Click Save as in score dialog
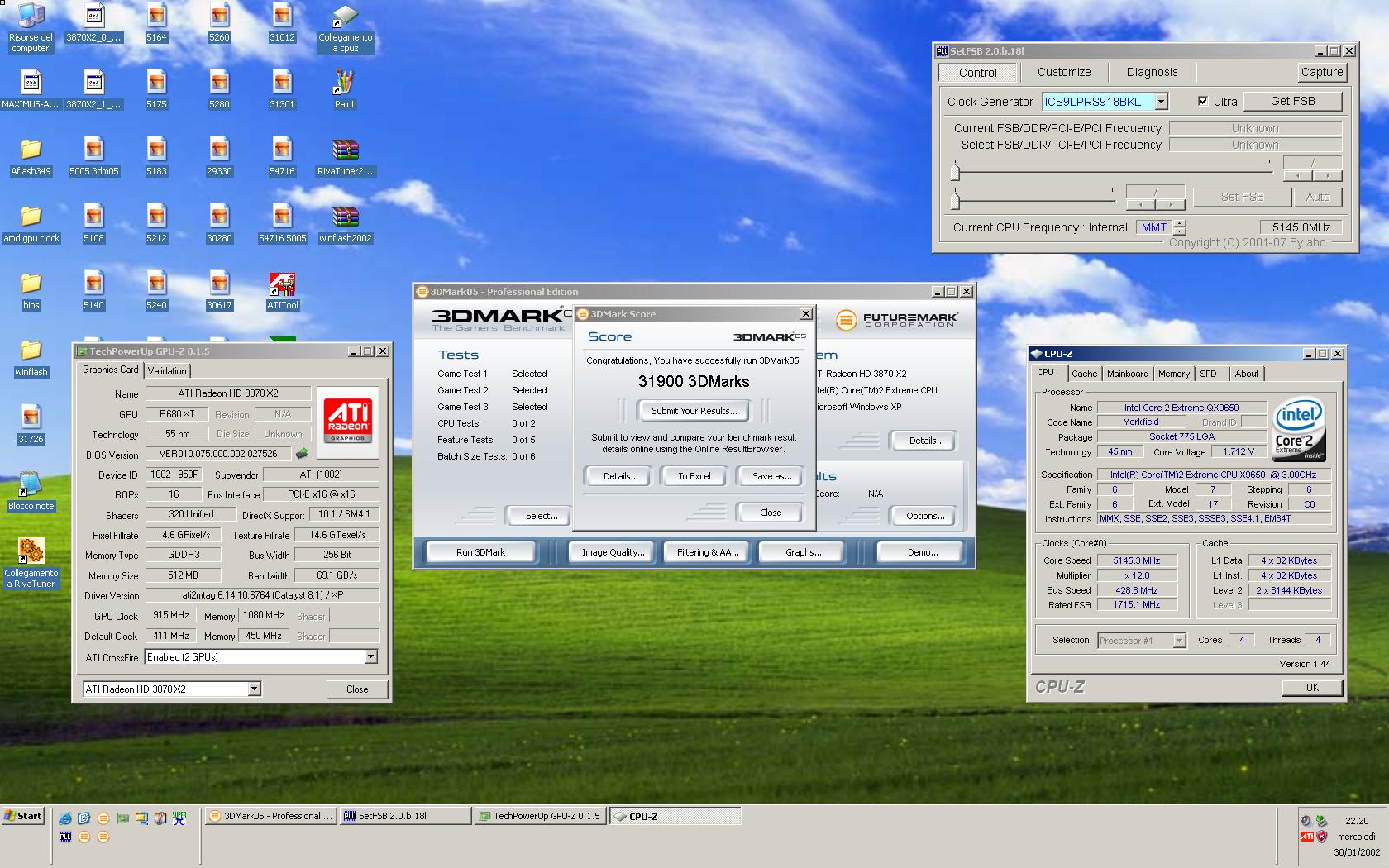Viewport: 1389px width, 868px height. [x=771, y=476]
